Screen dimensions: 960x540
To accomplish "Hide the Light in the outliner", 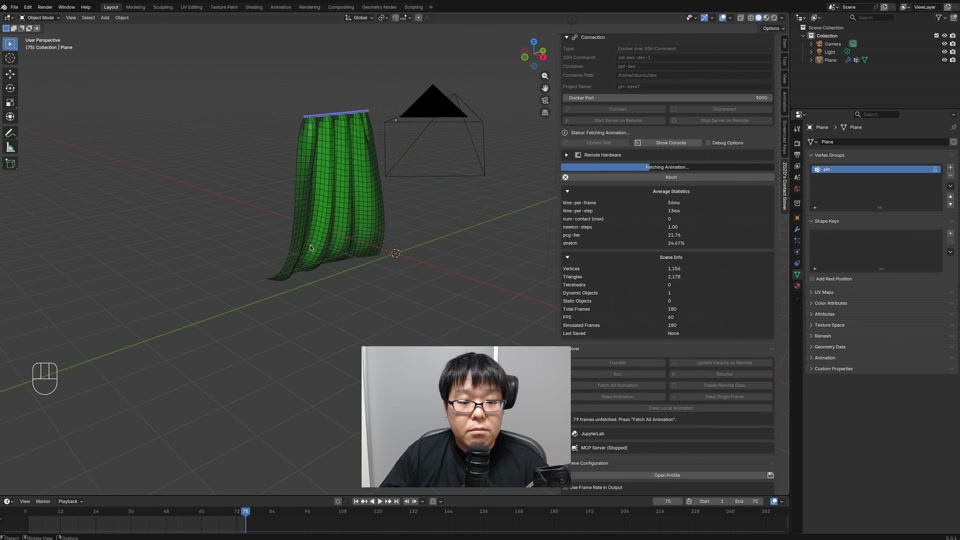I will pyautogui.click(x=944, y=52).
